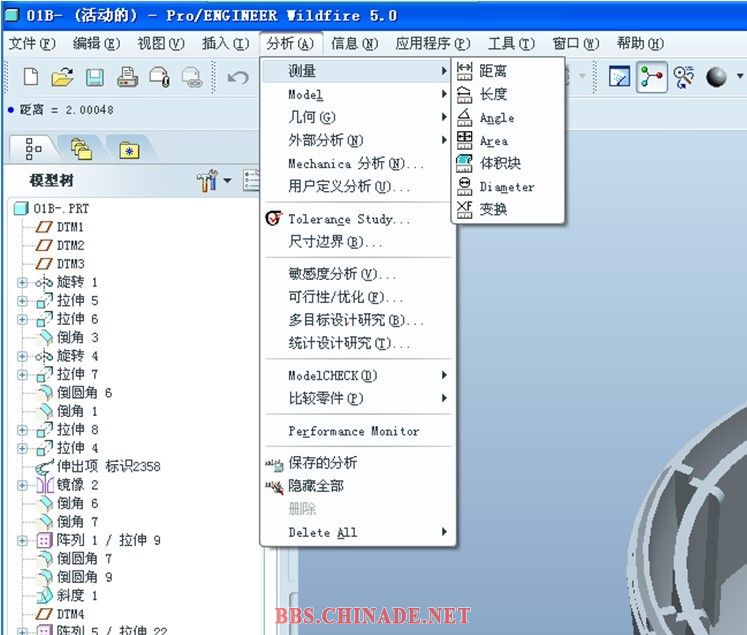Click the shaded sphere display icon

pyautogui.click(x=716, y=77)
